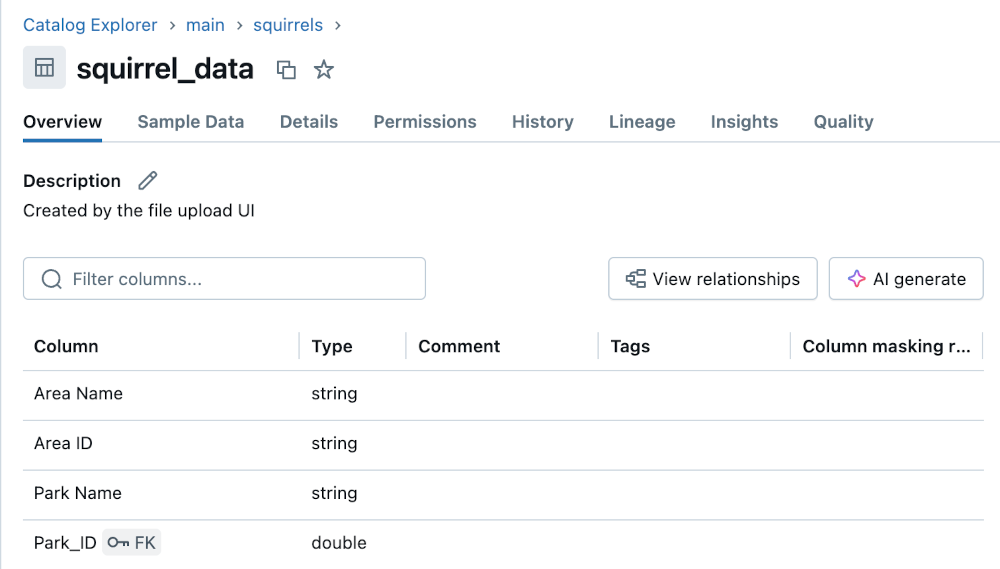This screenshot has height=569, width=1000.
Task: Click the copy table name icon
Action: 286,69
